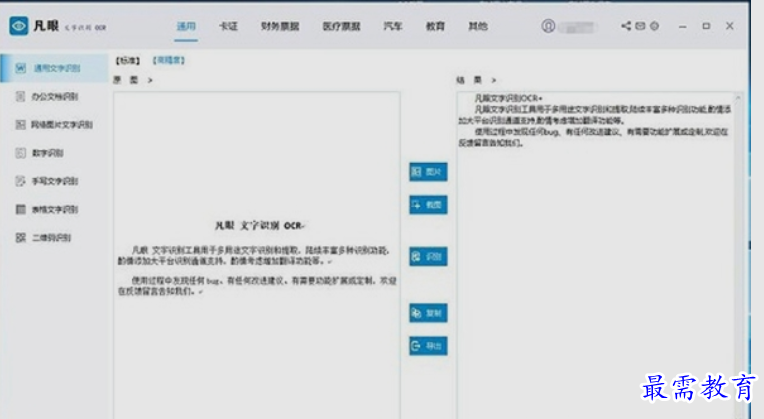
Task: Click the 截图 screenshot button
Action: [x=428, y=205]
